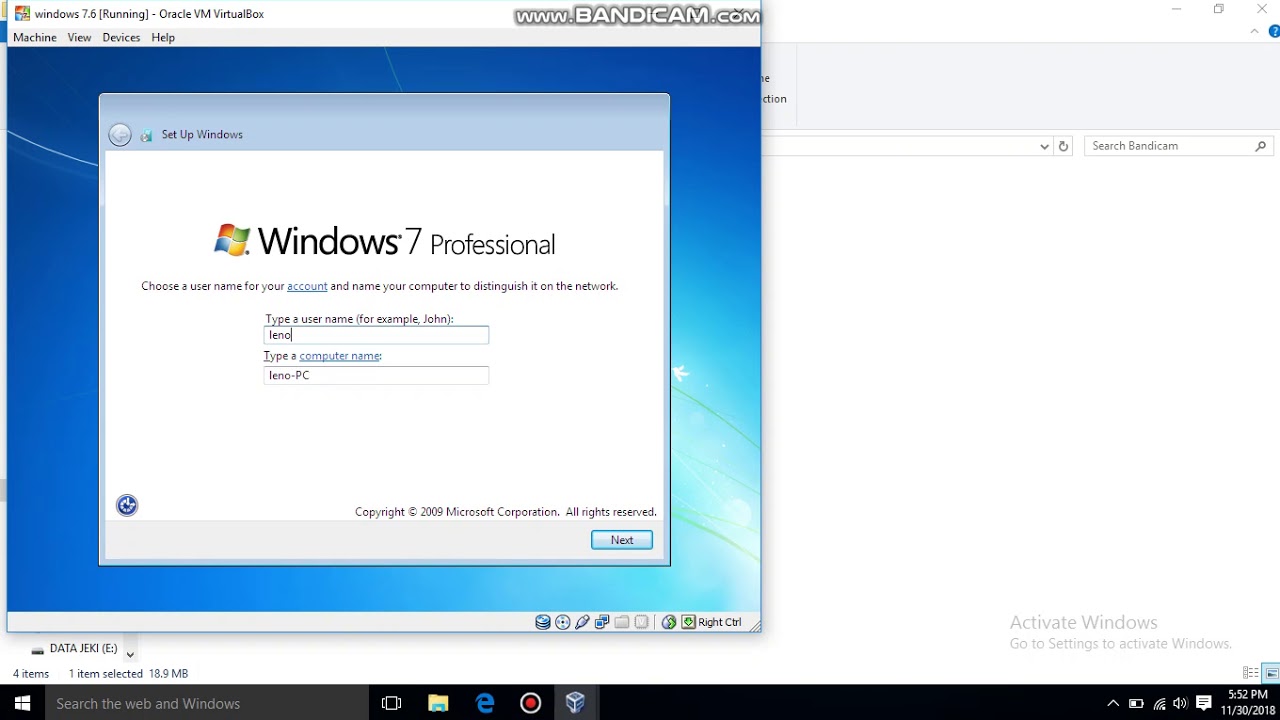Viewport: 1280px width, 720px height.
Task: Open the Action Center notification icon
Action: pyautogui.click(x=1204, y=703)
